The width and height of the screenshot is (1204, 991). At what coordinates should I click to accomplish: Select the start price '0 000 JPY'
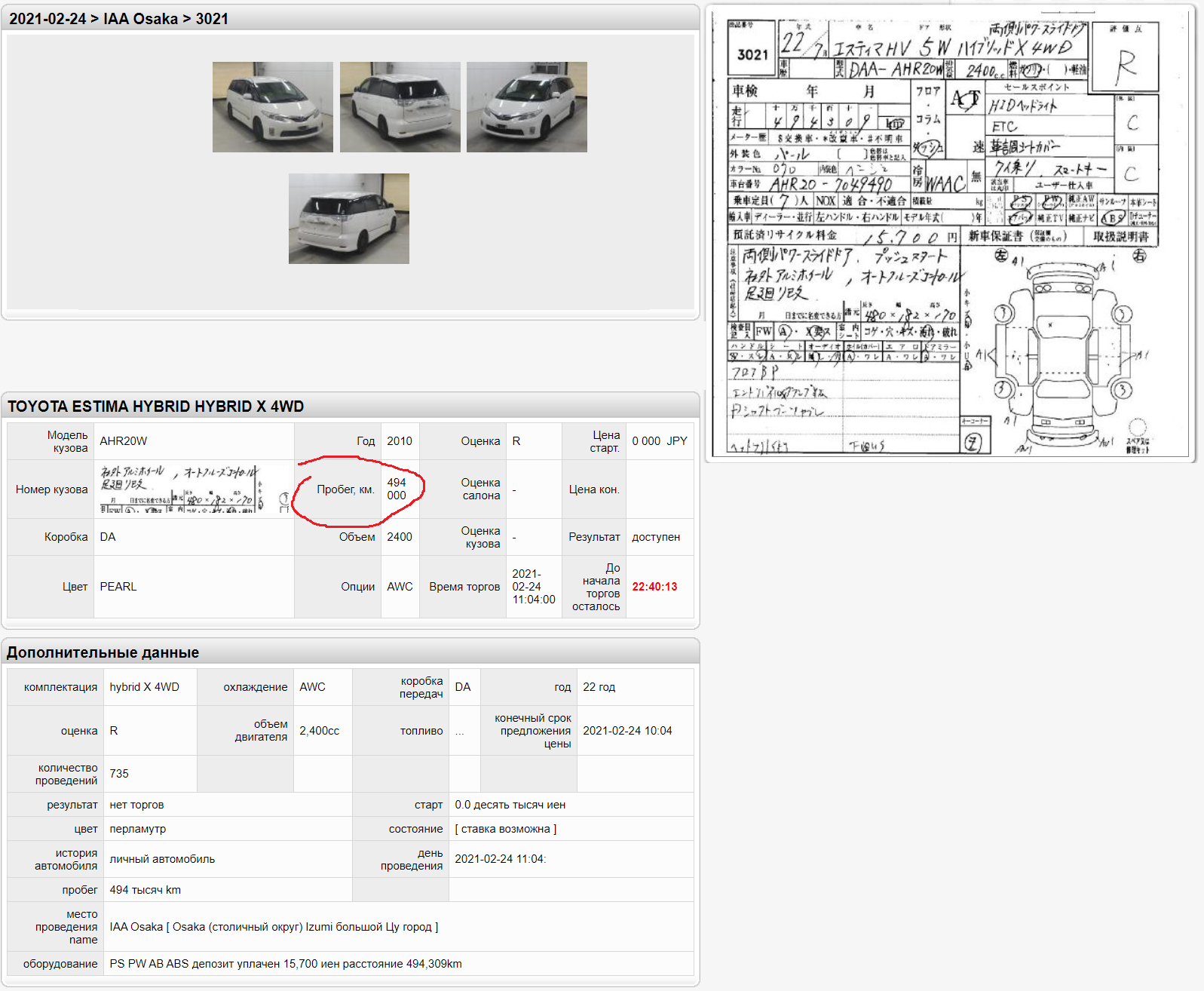tap(660, 441)
